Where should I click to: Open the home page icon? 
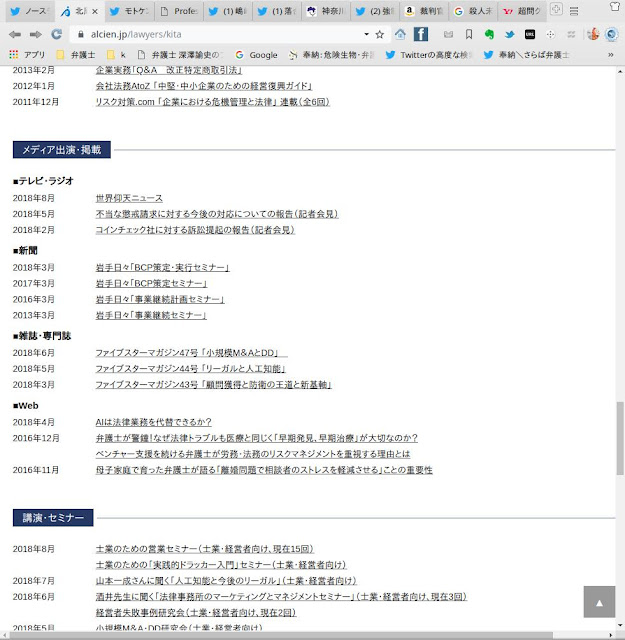tap(400, 34)
